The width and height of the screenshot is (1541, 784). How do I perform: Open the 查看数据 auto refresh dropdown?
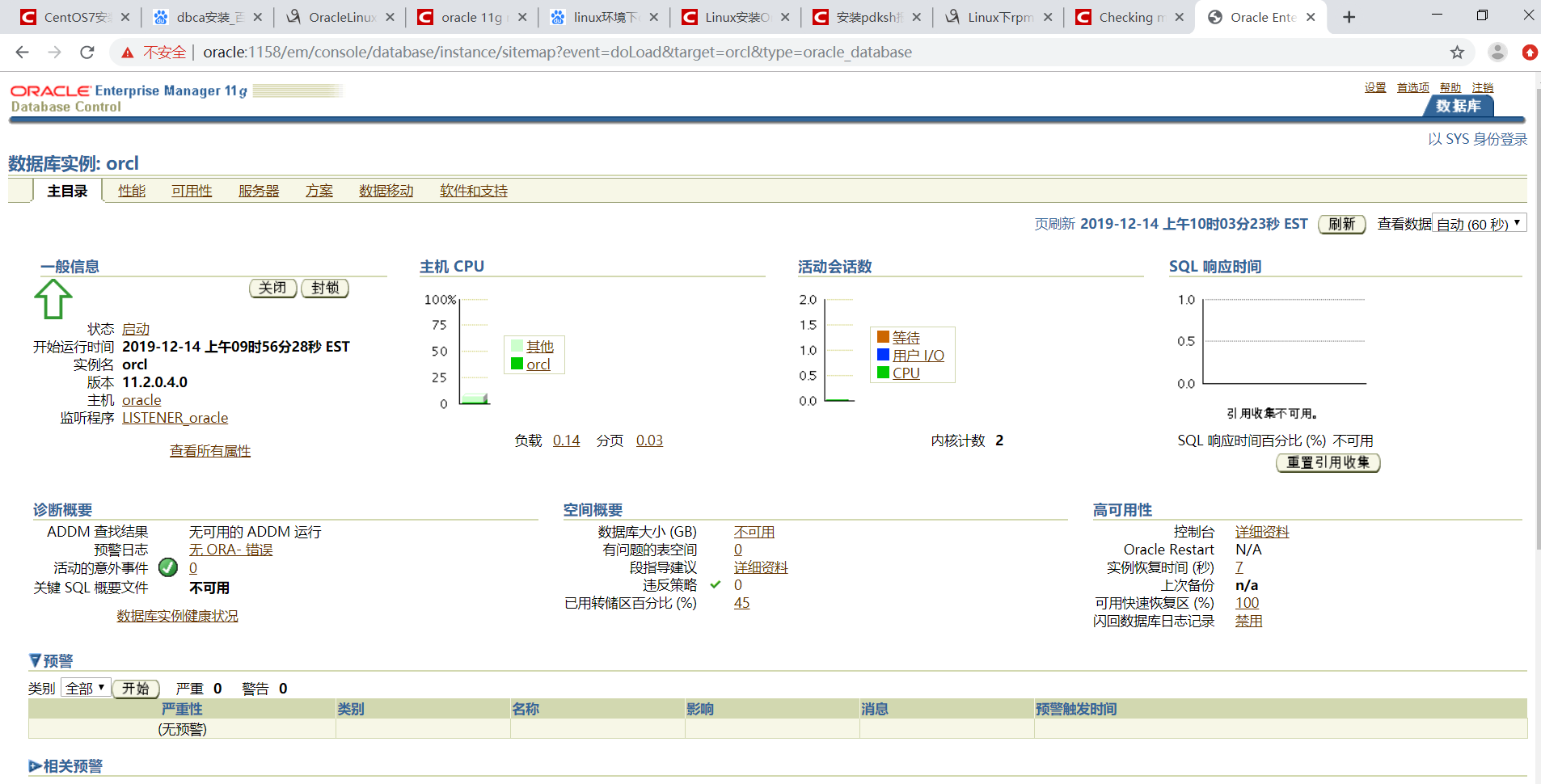[x=1479, y=224]
